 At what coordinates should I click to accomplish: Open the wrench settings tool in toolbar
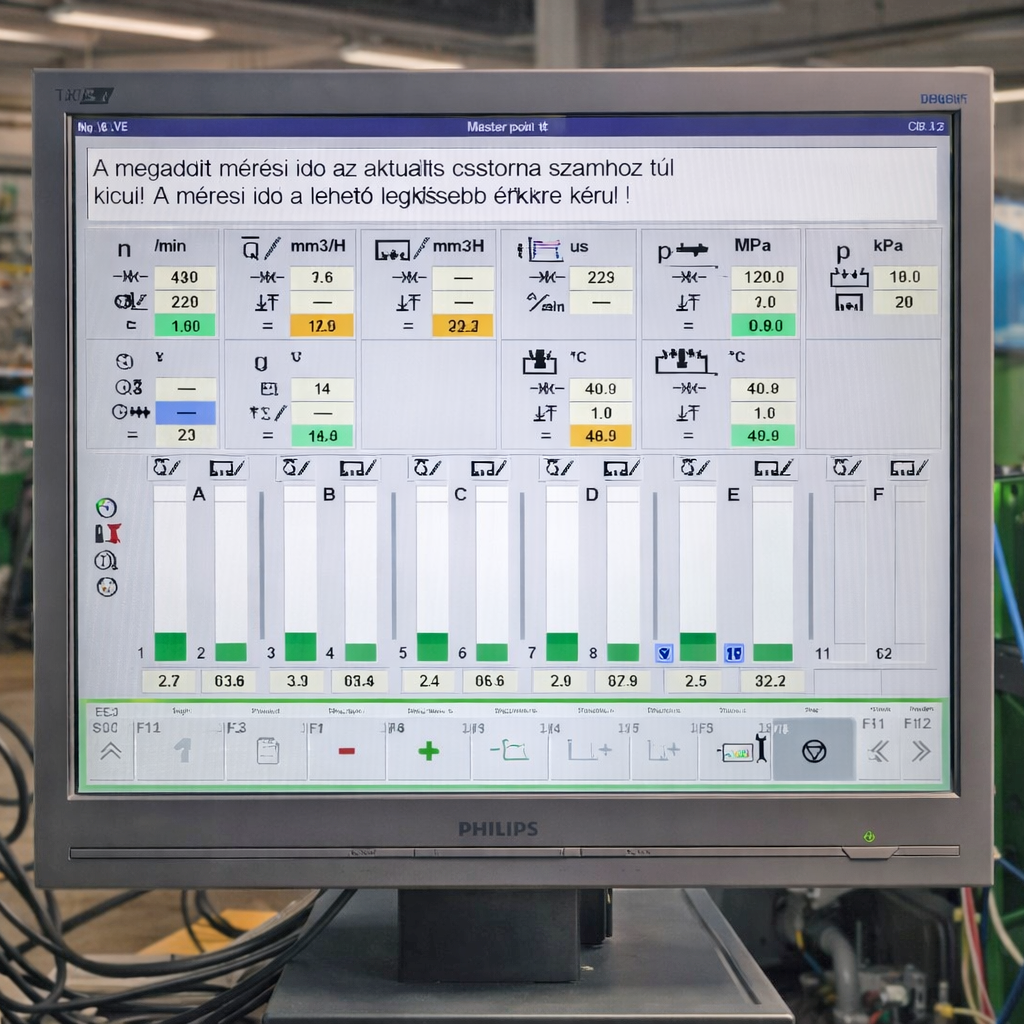coord(746,750)
